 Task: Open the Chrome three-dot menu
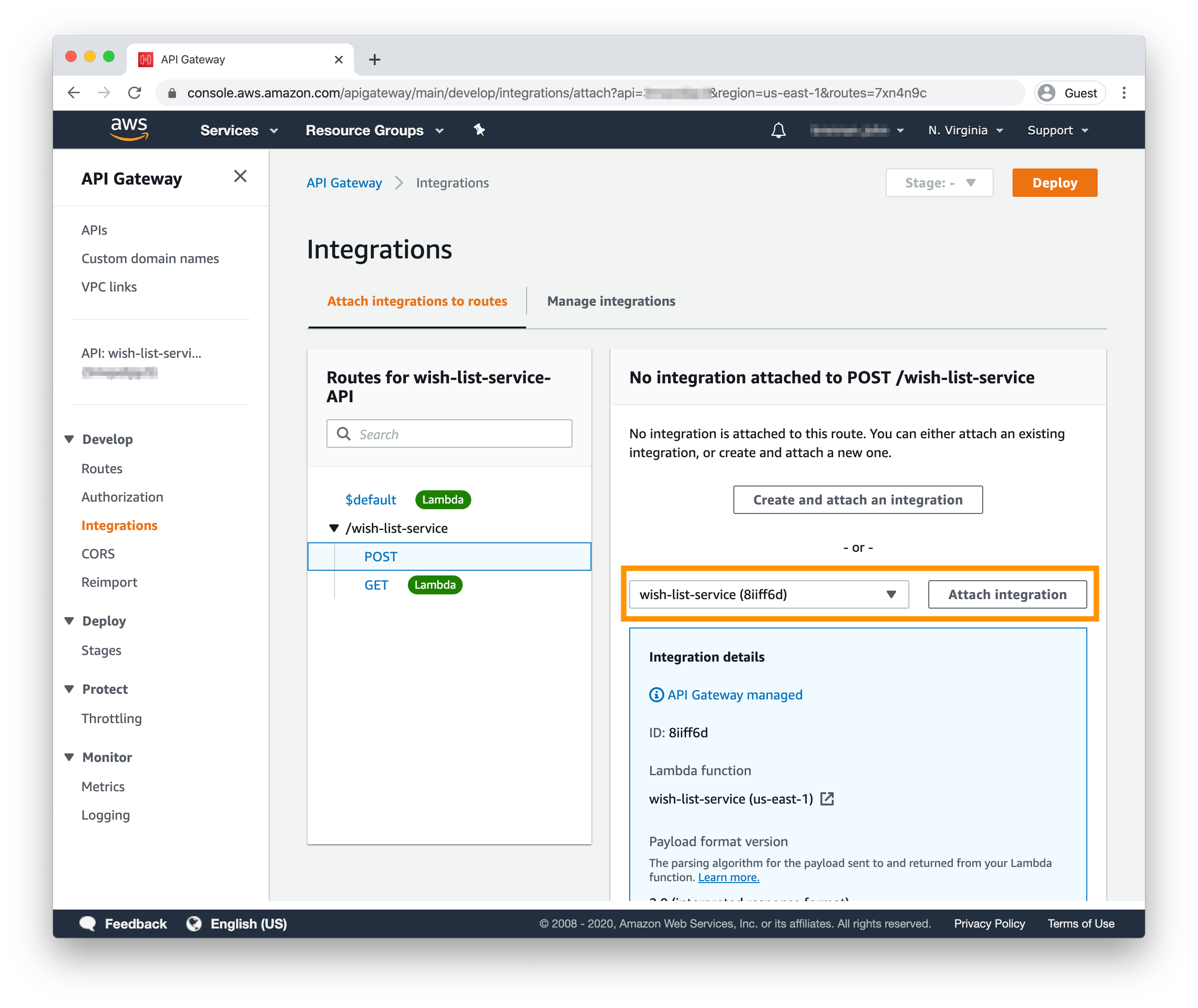click(x=1124, y=93)
